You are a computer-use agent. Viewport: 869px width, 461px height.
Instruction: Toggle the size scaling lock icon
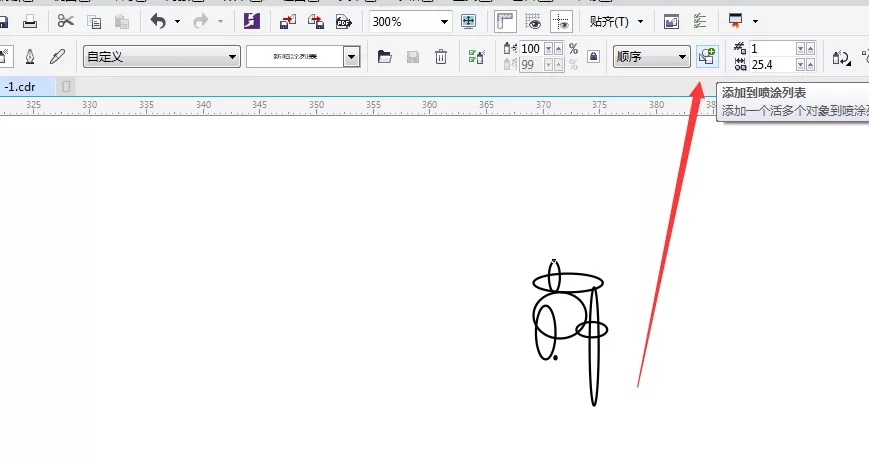click(594, 57)
